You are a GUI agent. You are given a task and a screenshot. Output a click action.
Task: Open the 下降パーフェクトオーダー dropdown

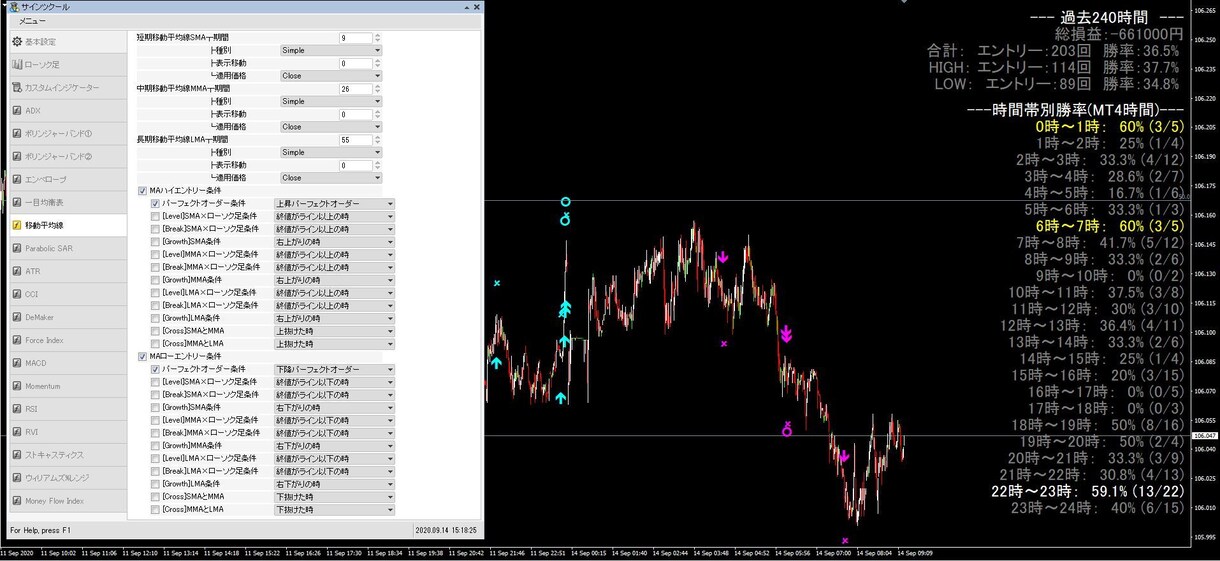334,369
